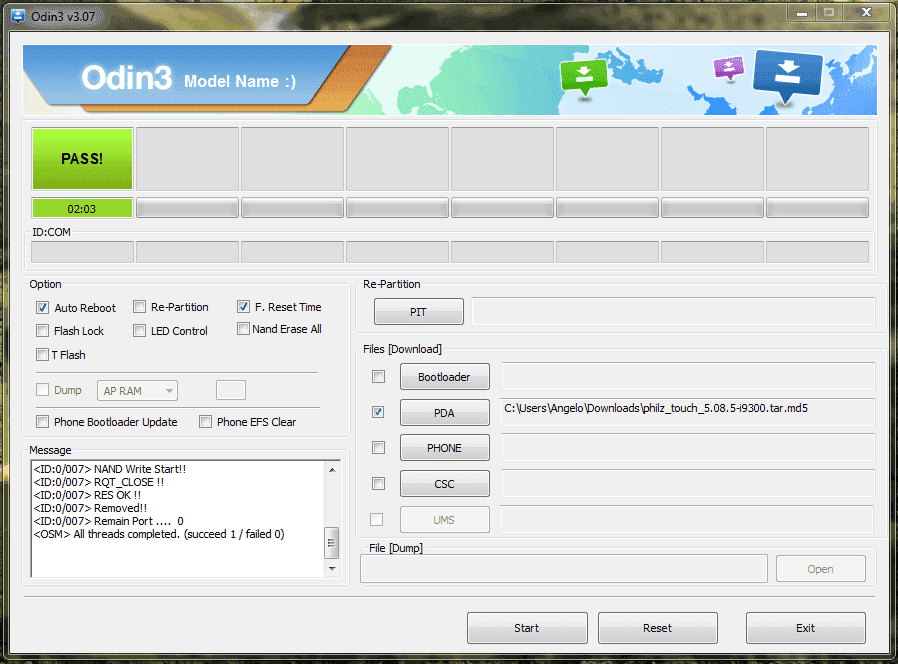This screenshot has height=664, width=898.
Task: Click 'All threads completed' log line
Action: [159, 535]
